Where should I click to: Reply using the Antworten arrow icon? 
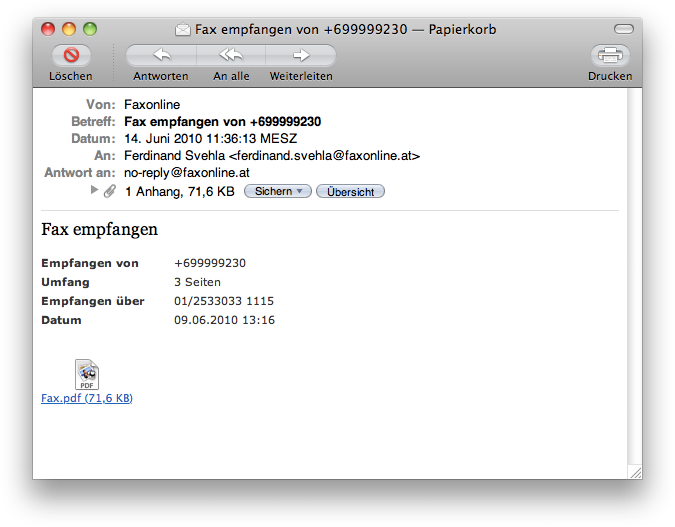click(161, 56)
